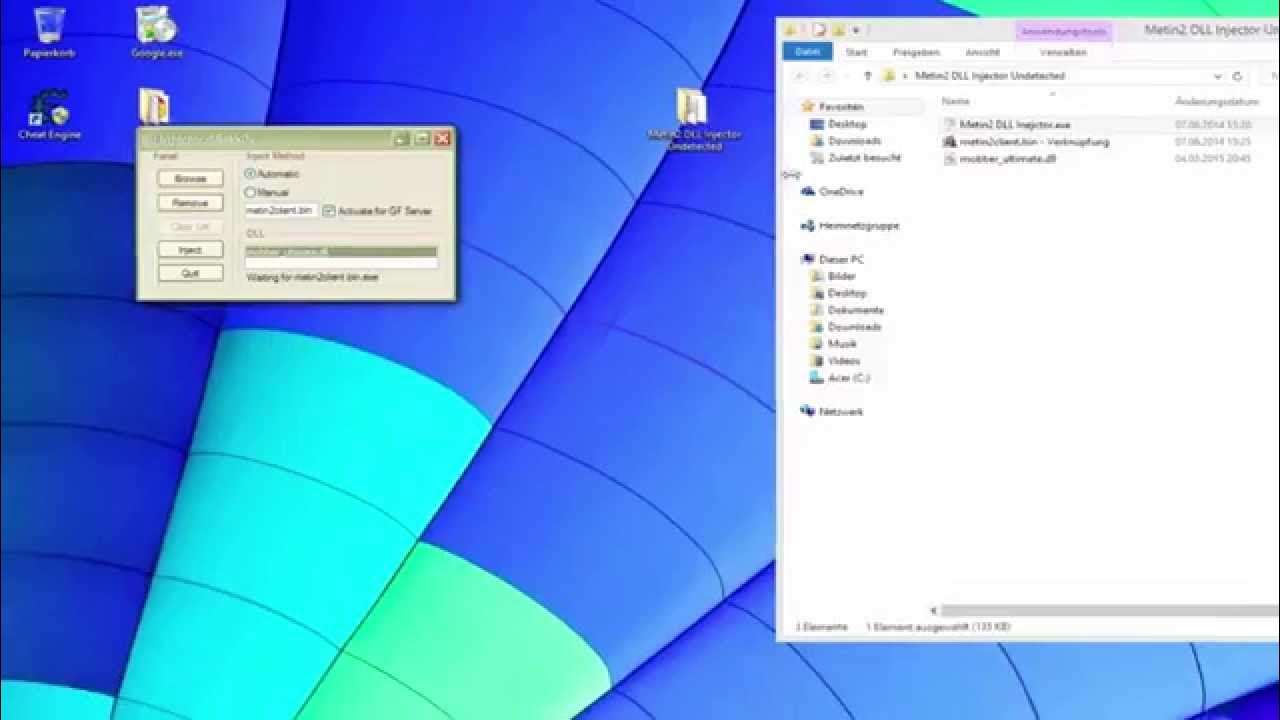Click the Browse button in injector
This screenshot has width=1280, height=720.
pos(190,178)
